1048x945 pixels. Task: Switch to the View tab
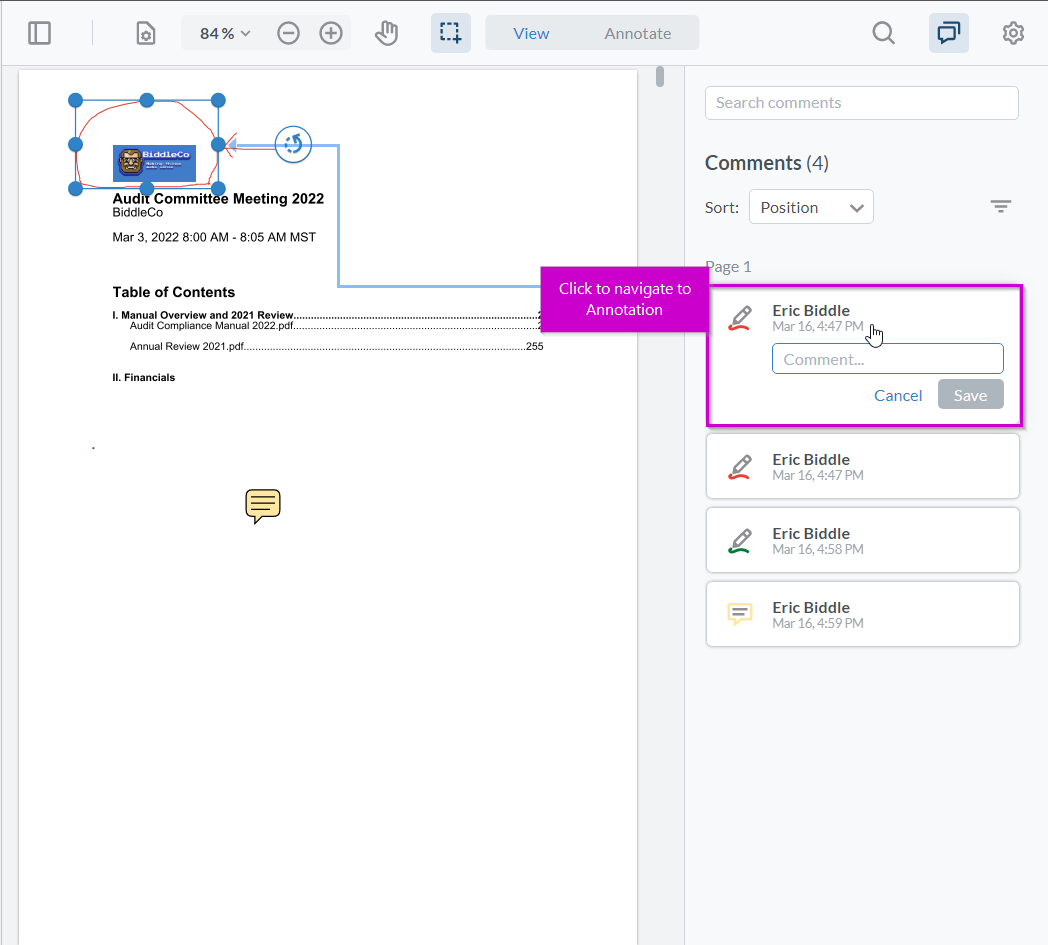coord(531,33)
